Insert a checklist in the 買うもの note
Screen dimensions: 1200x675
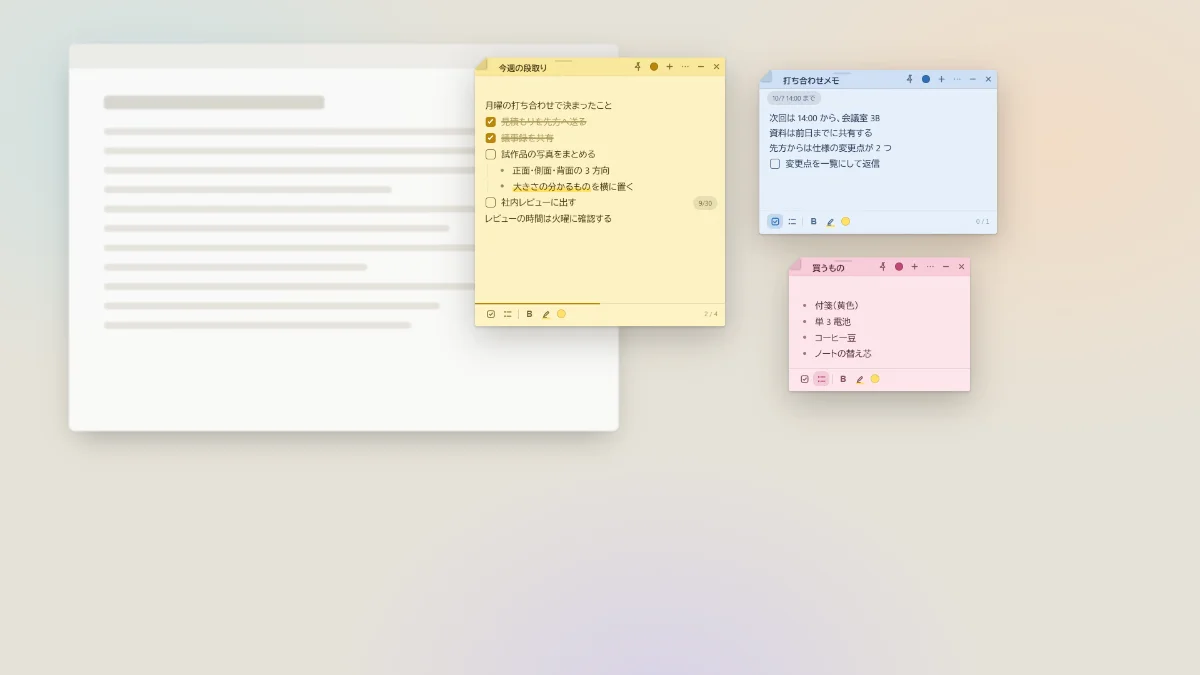804,379
